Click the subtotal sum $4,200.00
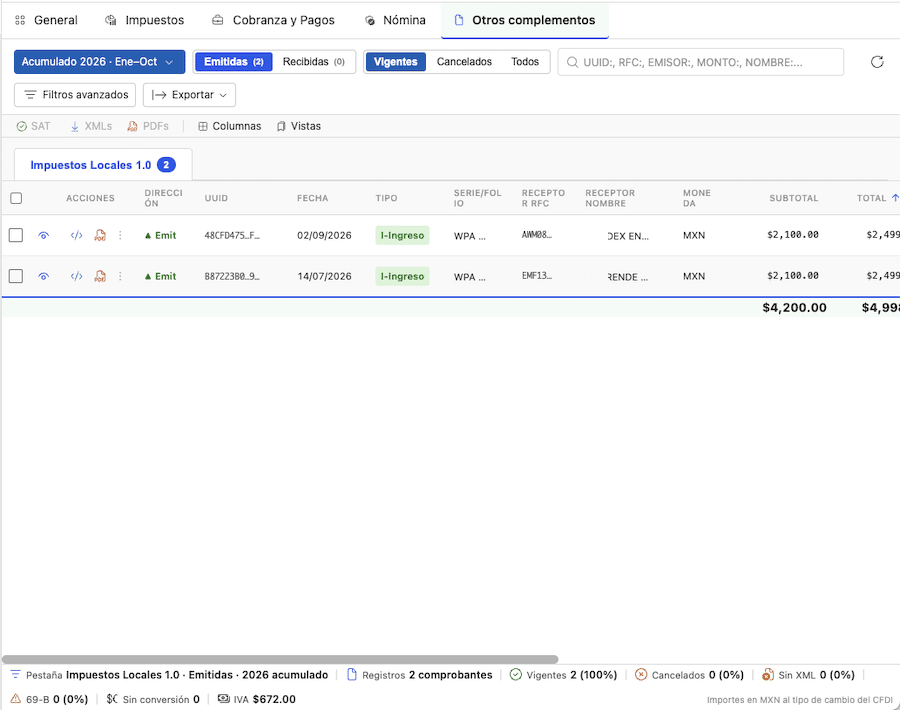Viewport: 900px width, 710px height. [x=794, y=308]
